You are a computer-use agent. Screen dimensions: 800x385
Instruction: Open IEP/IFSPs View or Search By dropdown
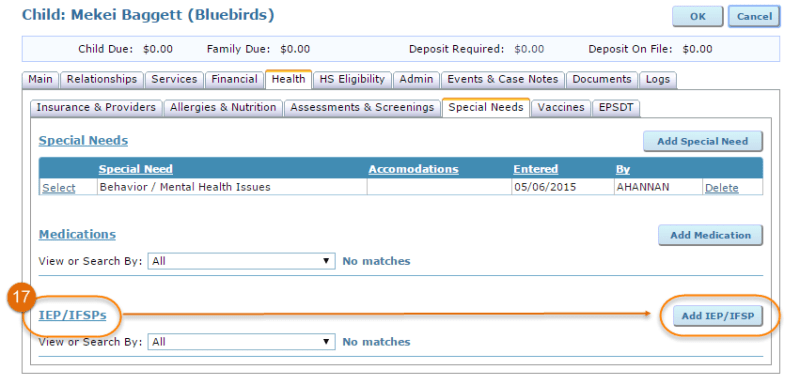click(241, 342)
